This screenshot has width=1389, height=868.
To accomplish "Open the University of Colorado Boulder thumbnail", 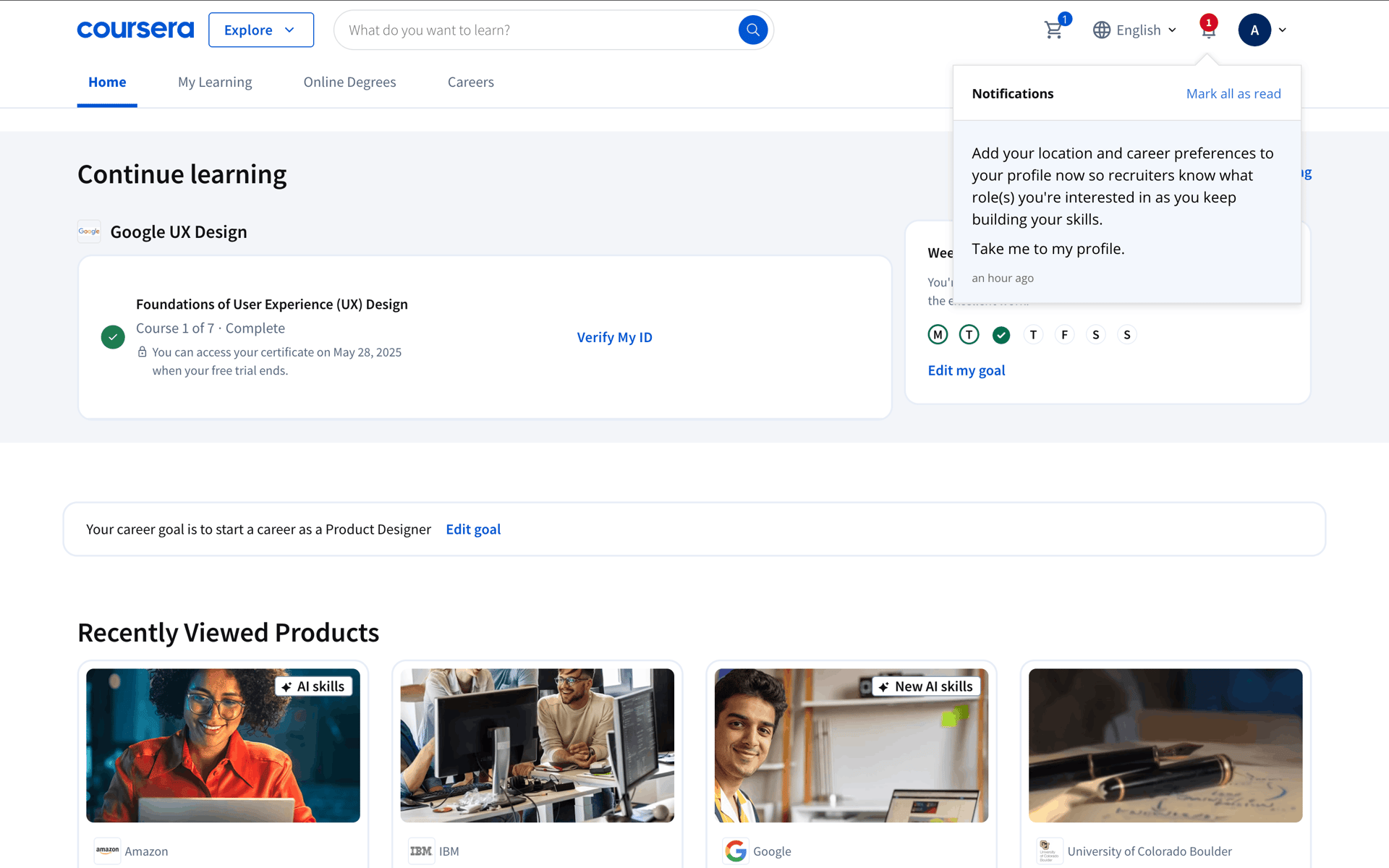I will pyautogui.click(x=1165, y=745).
